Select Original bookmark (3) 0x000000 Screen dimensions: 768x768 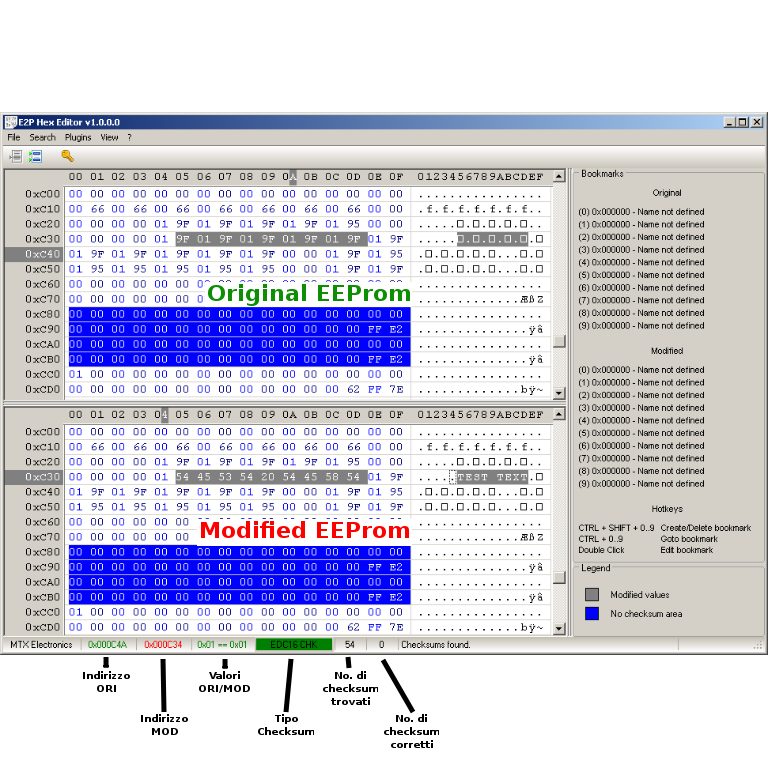click(x=641, y=250)
